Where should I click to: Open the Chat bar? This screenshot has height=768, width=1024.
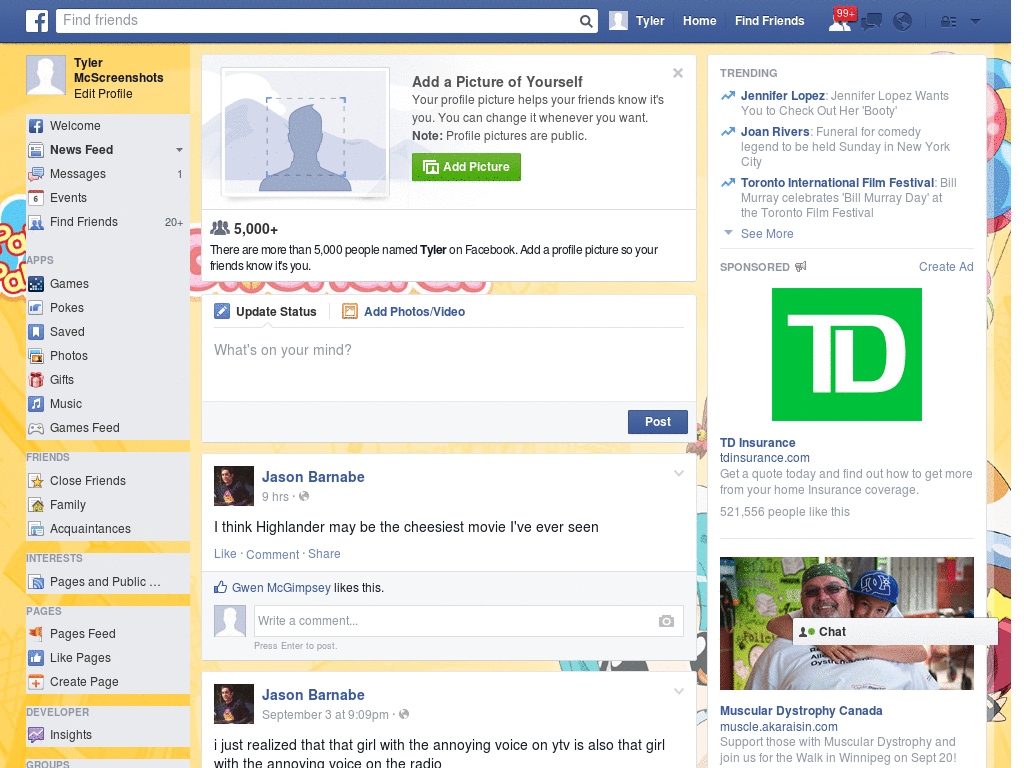895,632
